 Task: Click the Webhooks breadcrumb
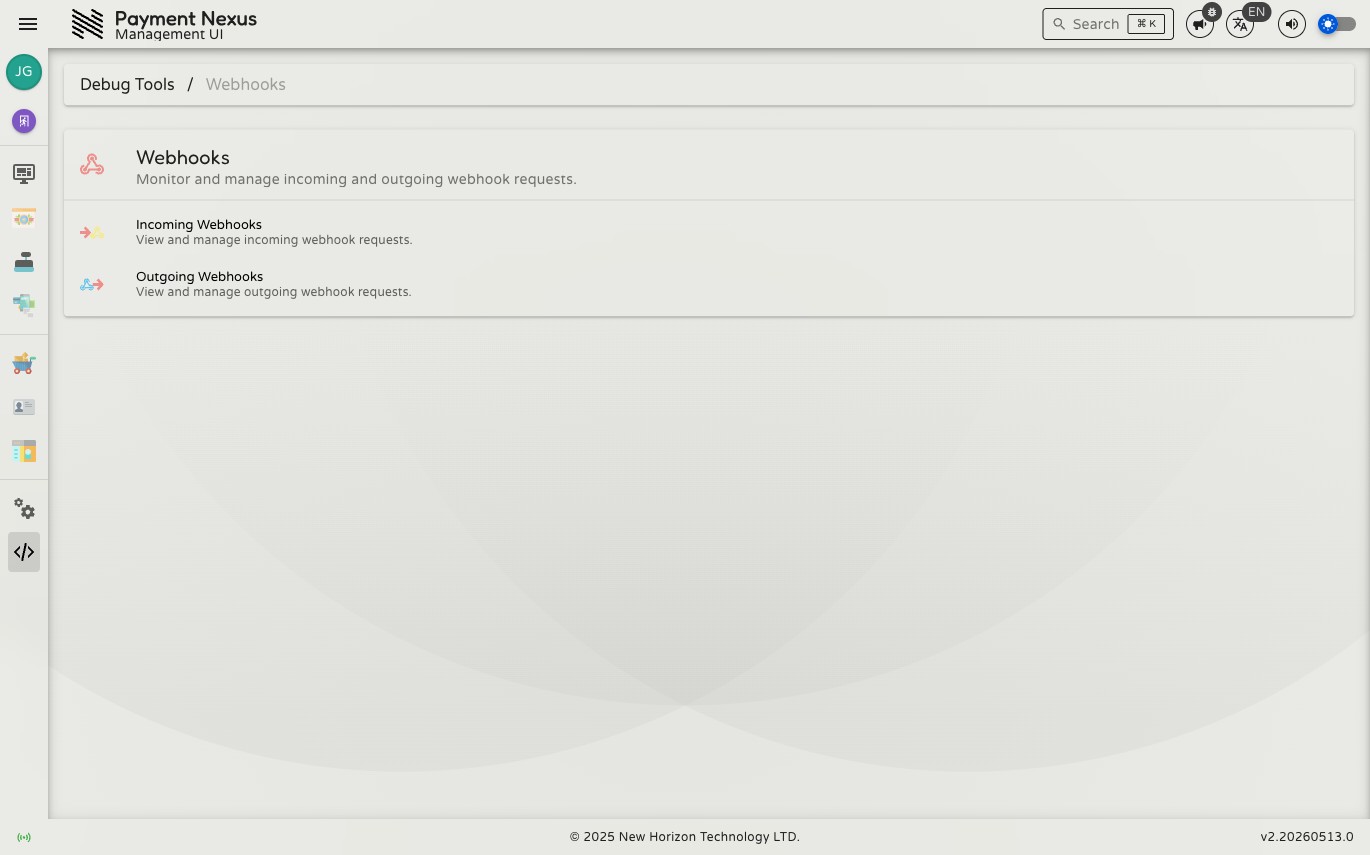[246, 85]
